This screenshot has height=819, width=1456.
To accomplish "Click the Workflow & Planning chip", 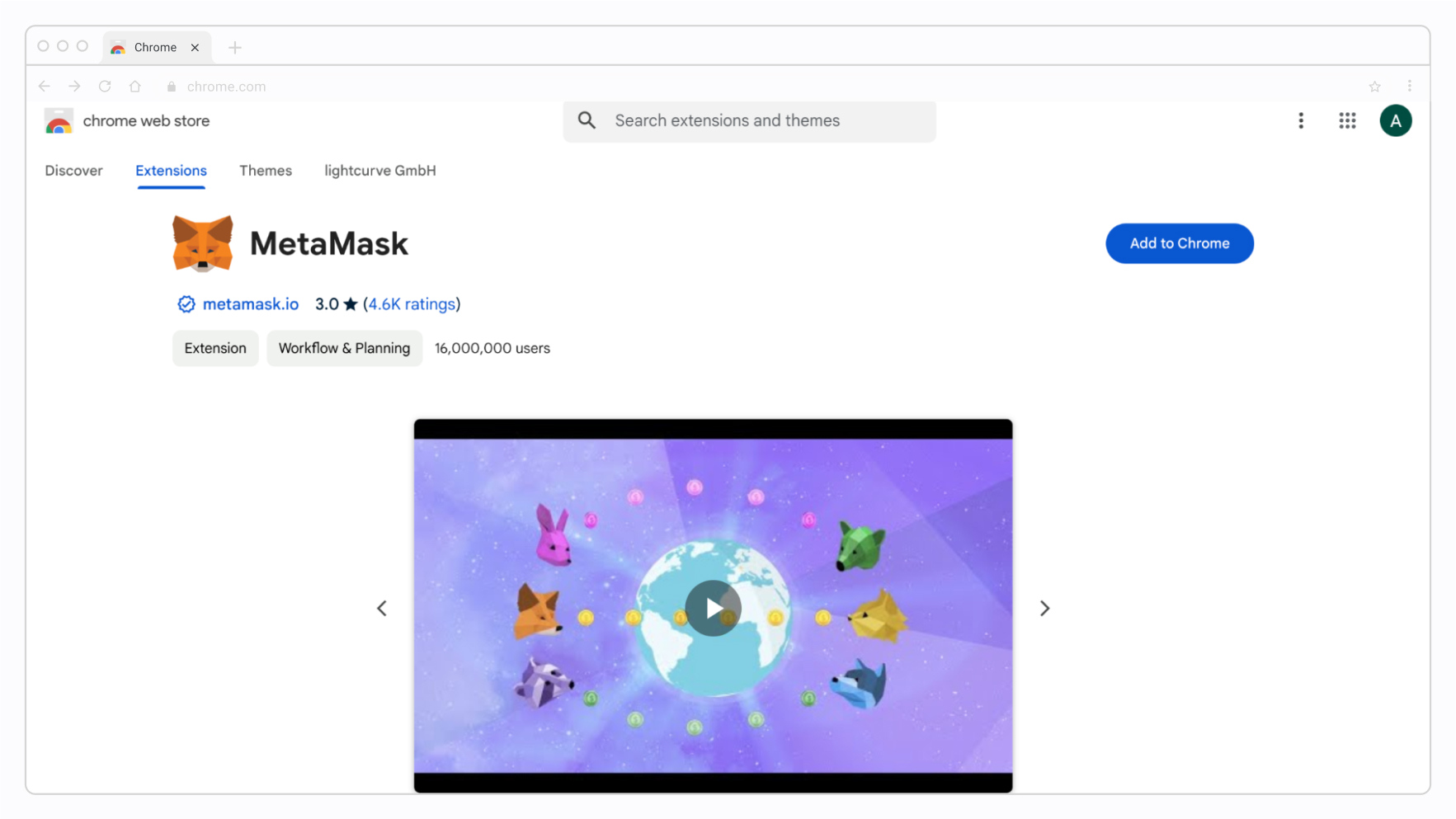I will click(344, 348).
